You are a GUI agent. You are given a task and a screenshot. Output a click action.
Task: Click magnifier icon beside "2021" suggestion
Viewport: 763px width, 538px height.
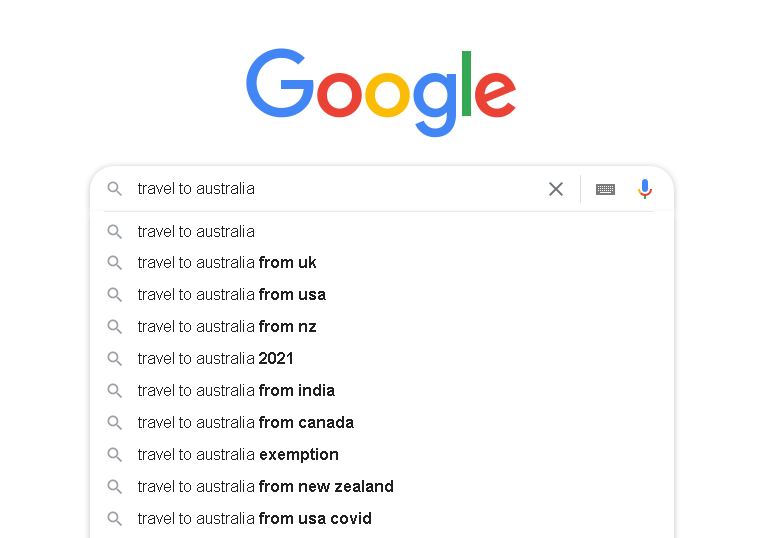coord(115,359)
